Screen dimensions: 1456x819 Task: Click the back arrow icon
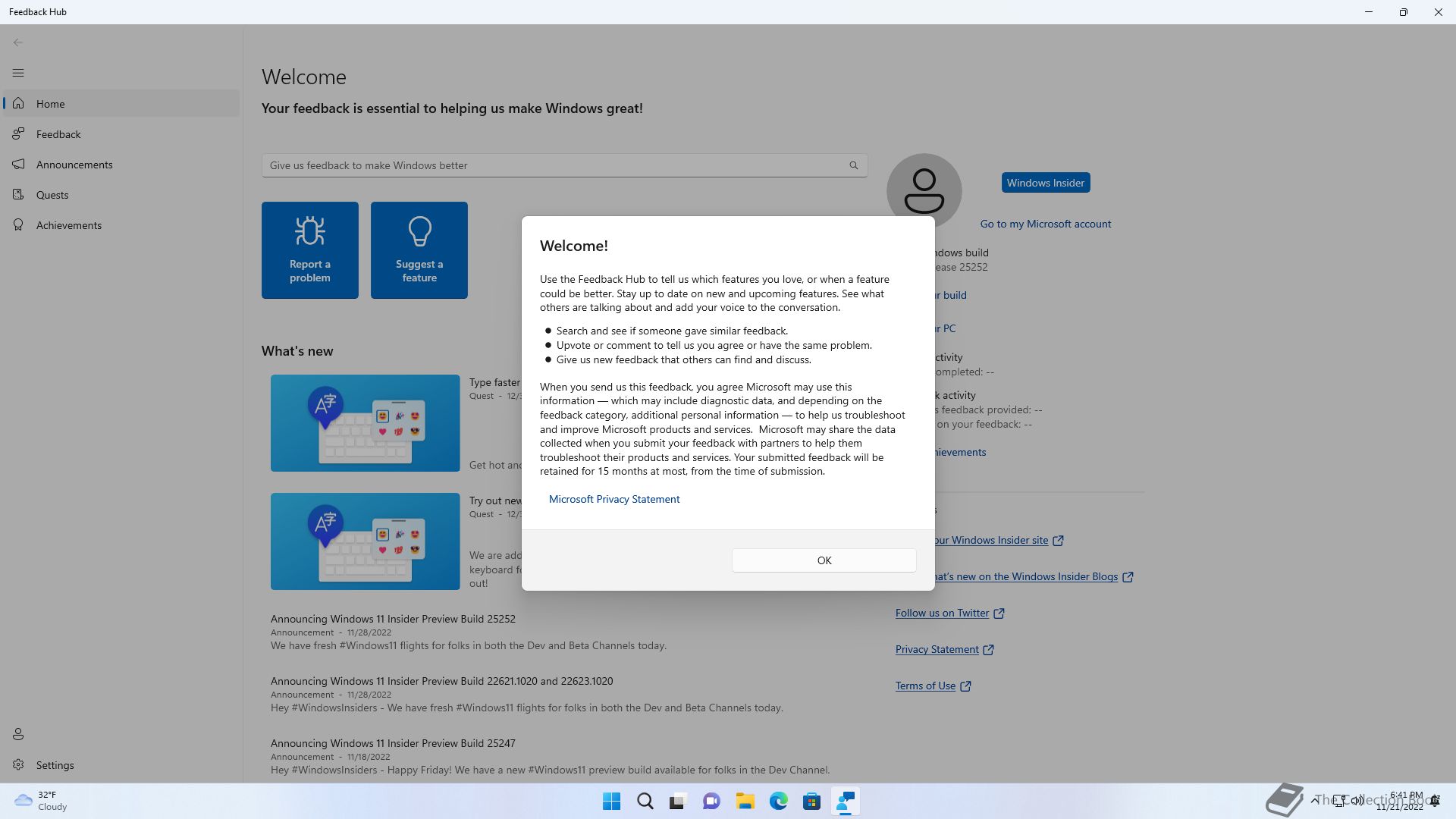18,42
